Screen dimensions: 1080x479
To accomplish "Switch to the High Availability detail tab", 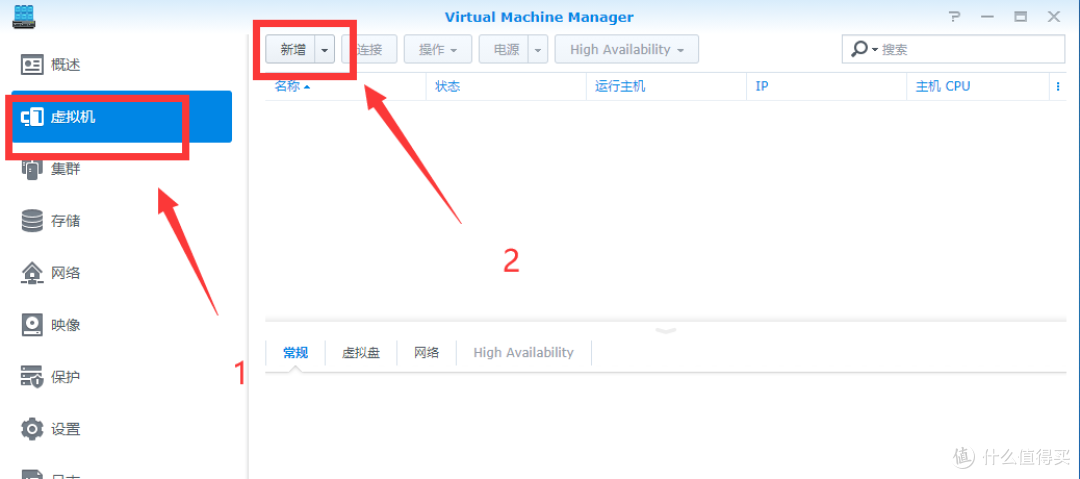I will tap(523, 352).
